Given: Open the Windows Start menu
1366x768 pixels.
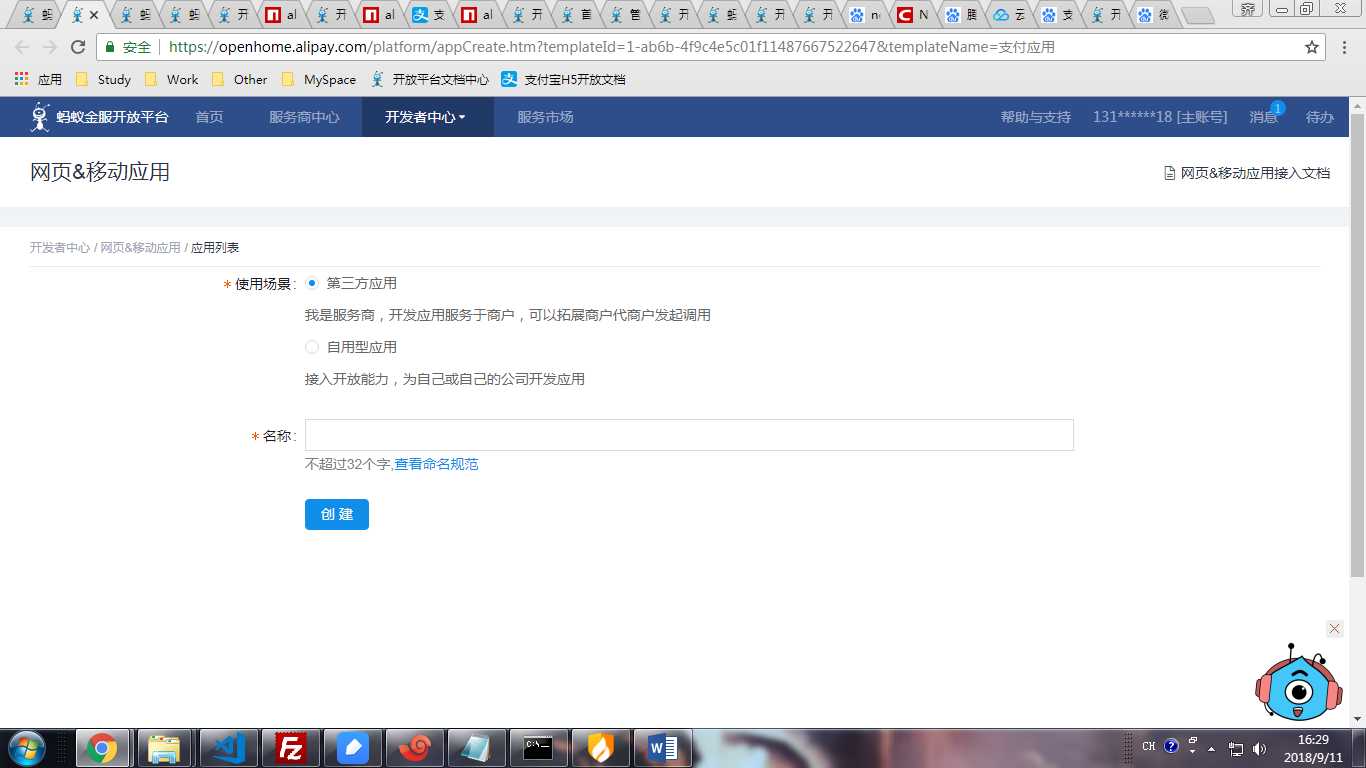Looking at the screenshot, I should 25,748.
